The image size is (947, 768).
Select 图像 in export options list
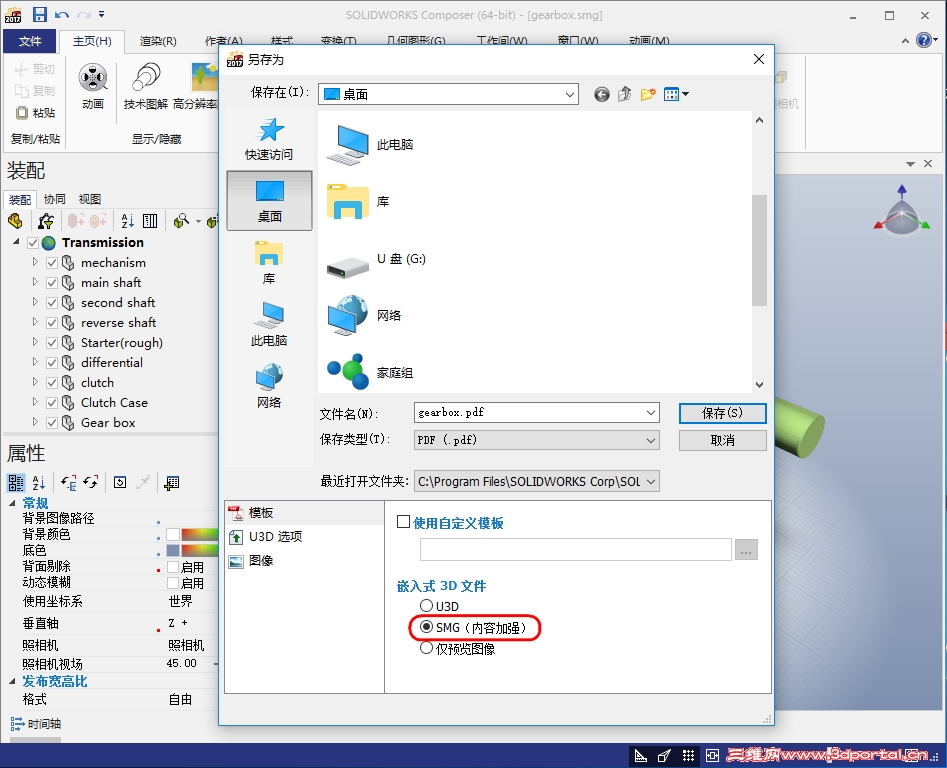[304, 561]
